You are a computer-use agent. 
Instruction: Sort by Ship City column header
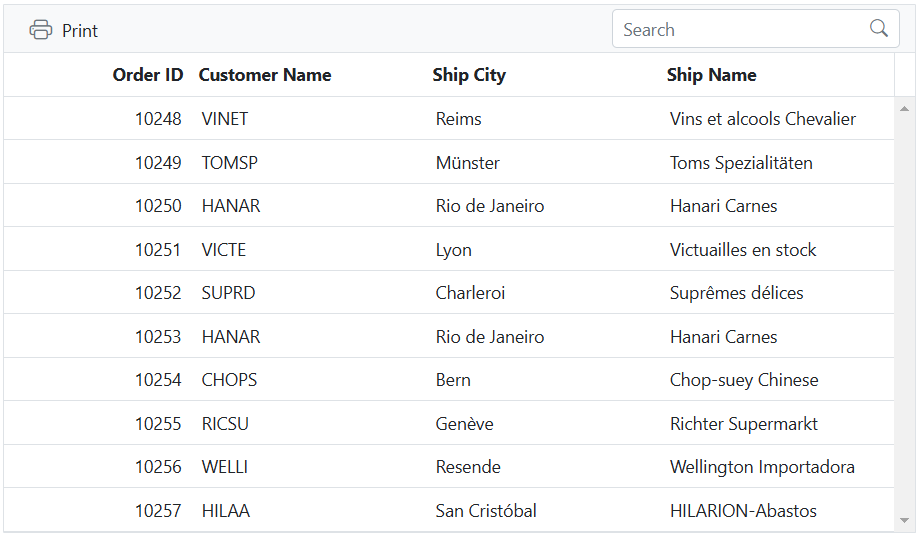coord(469,75)
